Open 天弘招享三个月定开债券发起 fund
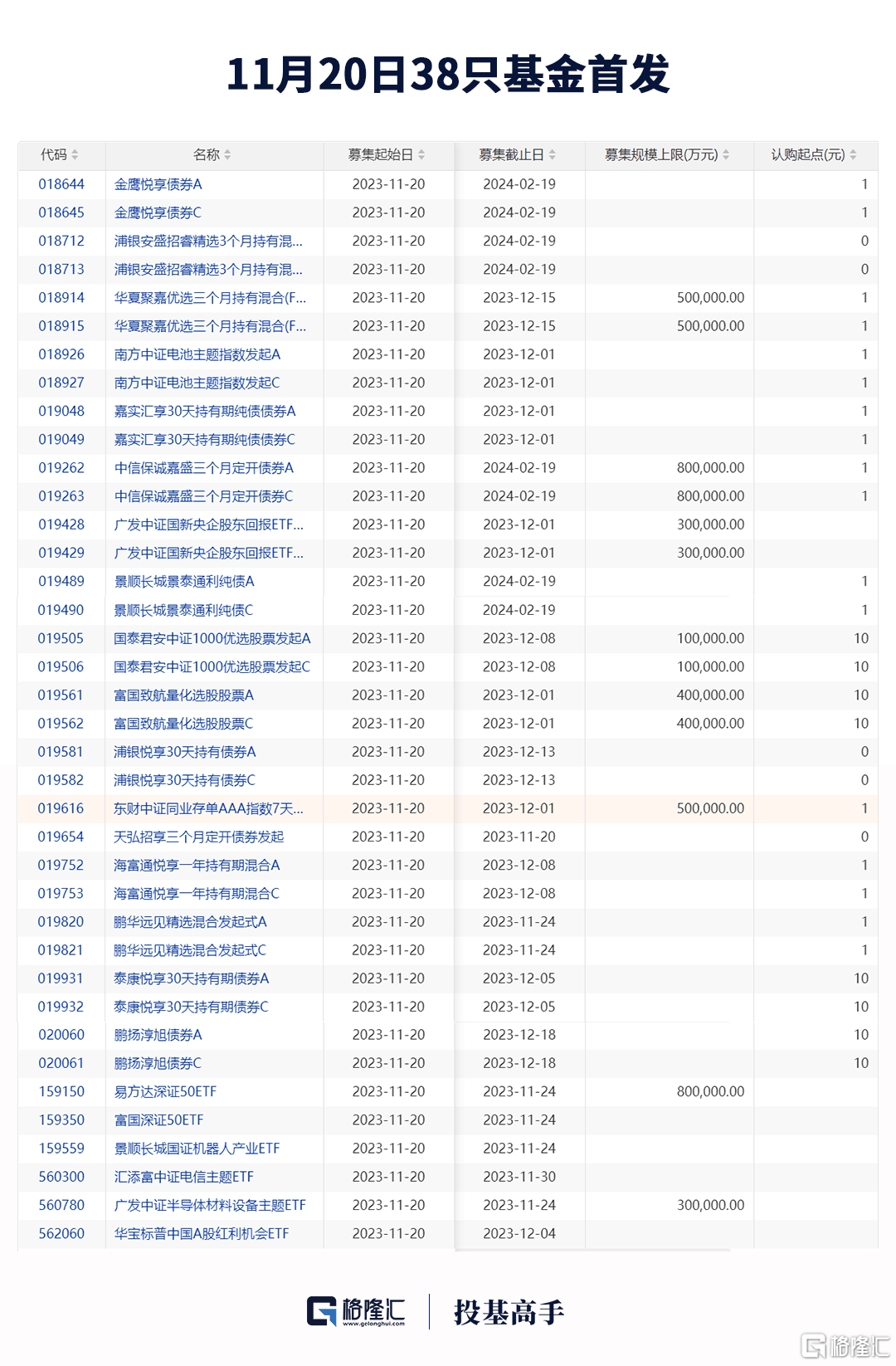The image size is (896, 1366). tap(199, 837)
